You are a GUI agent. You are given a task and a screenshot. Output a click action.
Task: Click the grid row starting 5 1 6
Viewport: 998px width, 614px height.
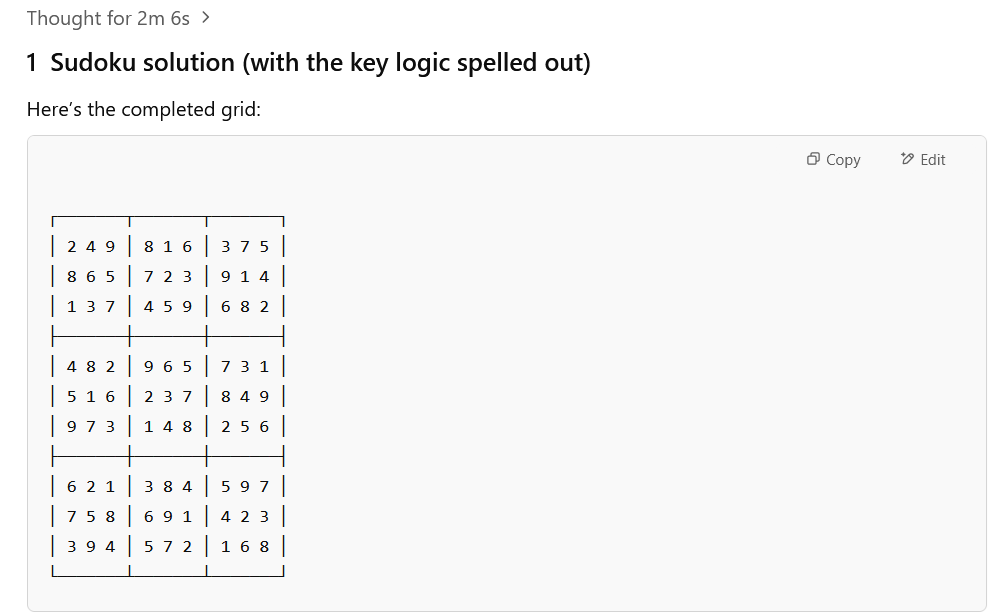[x=168, y=396]
